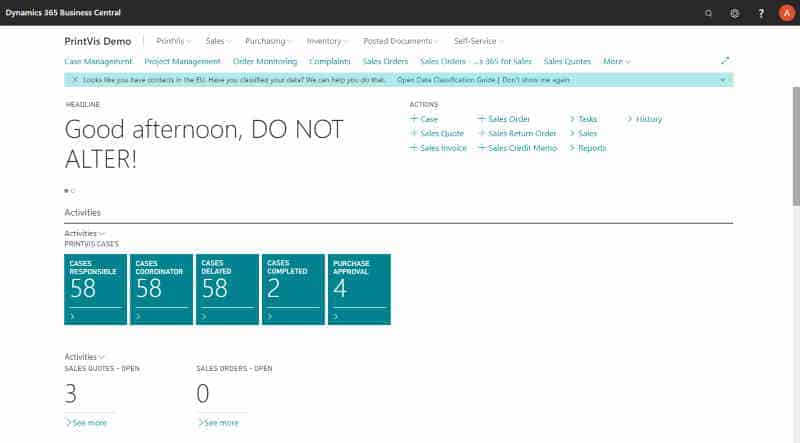Click the chevron icon beside History
The height and width of the screenshot is (443, 800).
pos(630,119)
